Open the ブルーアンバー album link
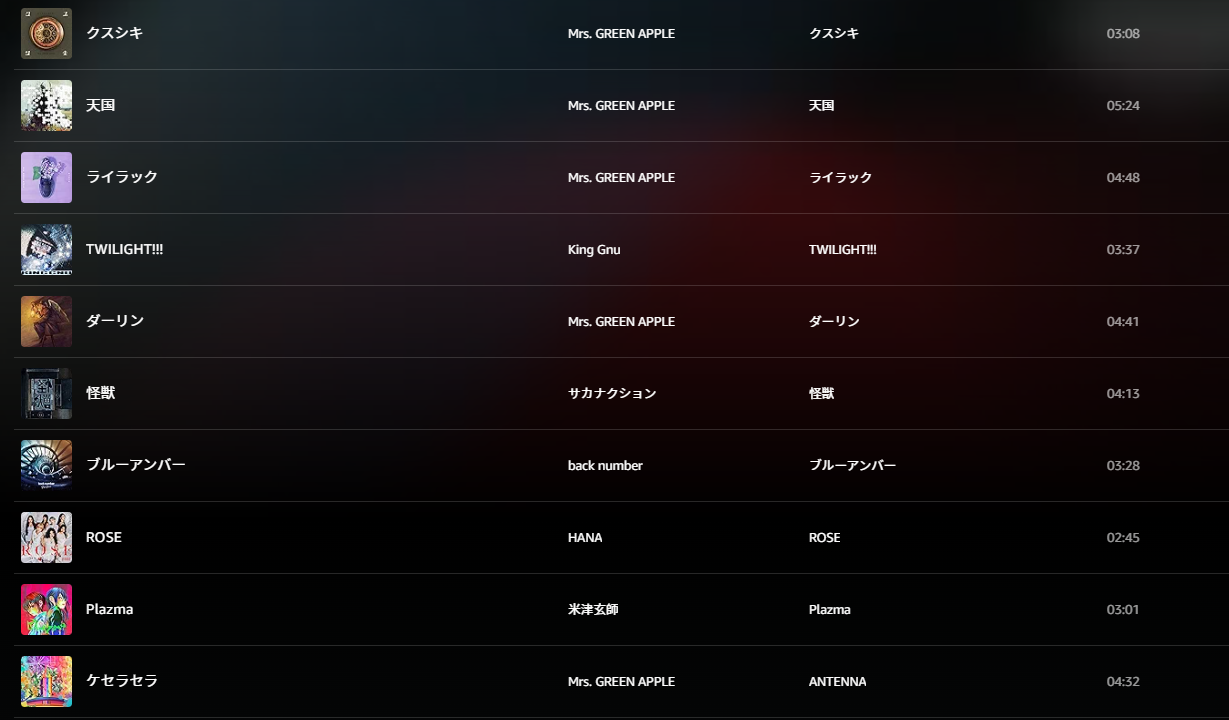This screenshot has width=1229, height=720. (x=852, y=465)
